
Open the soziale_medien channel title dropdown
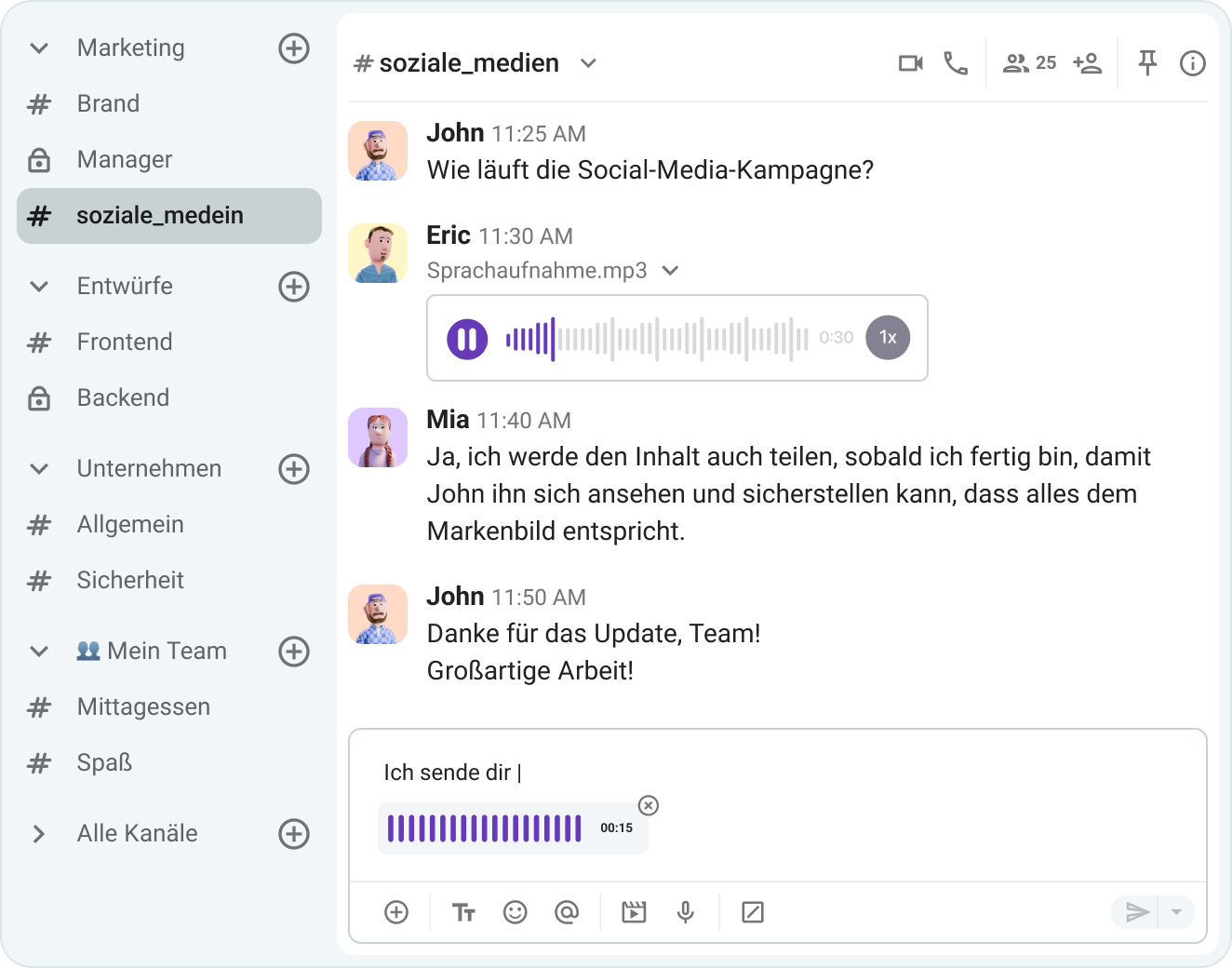tap(588, 63)
